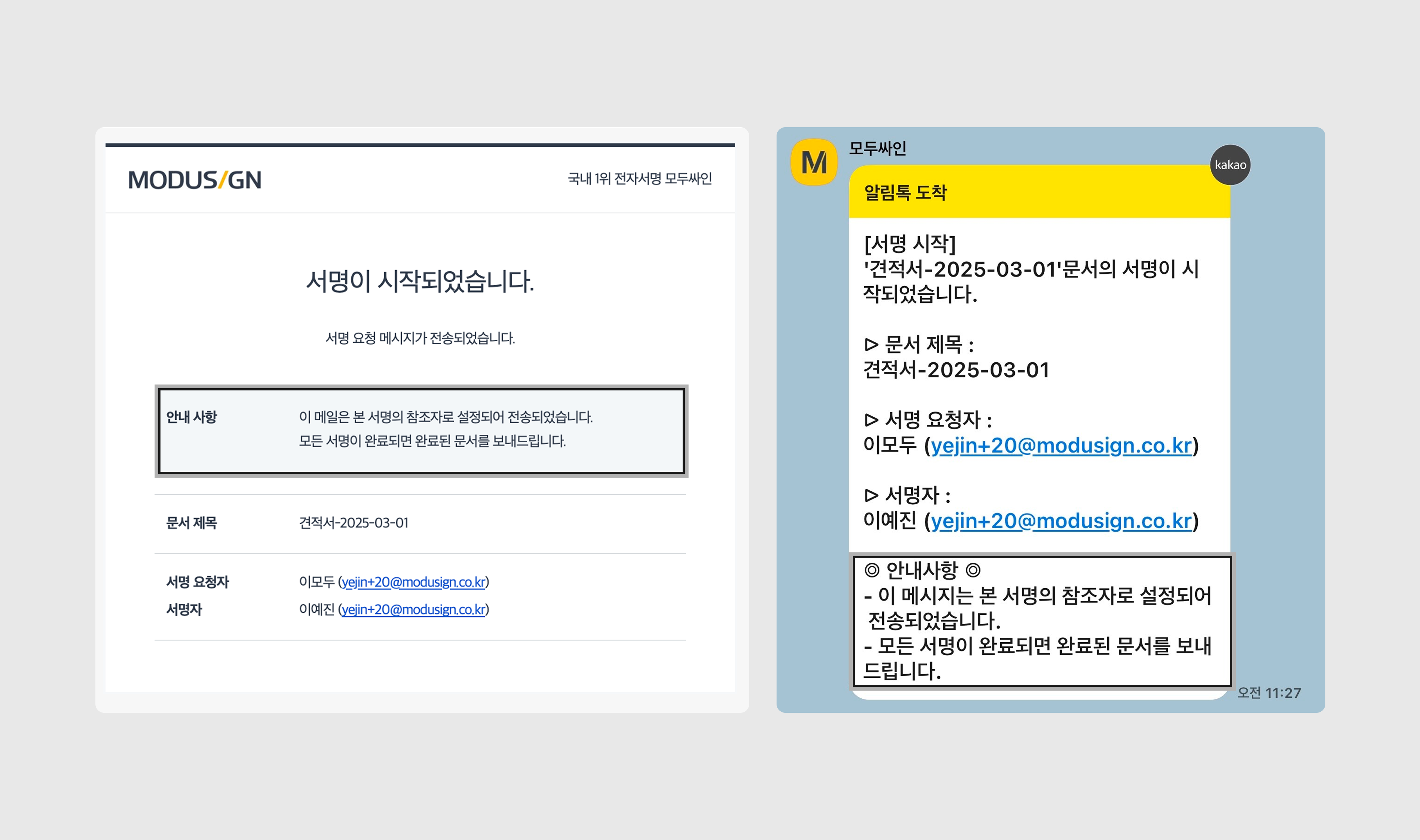Click the MODUSIGN logo in email header
Screen dimensions: 1420x840
[194, 180]
